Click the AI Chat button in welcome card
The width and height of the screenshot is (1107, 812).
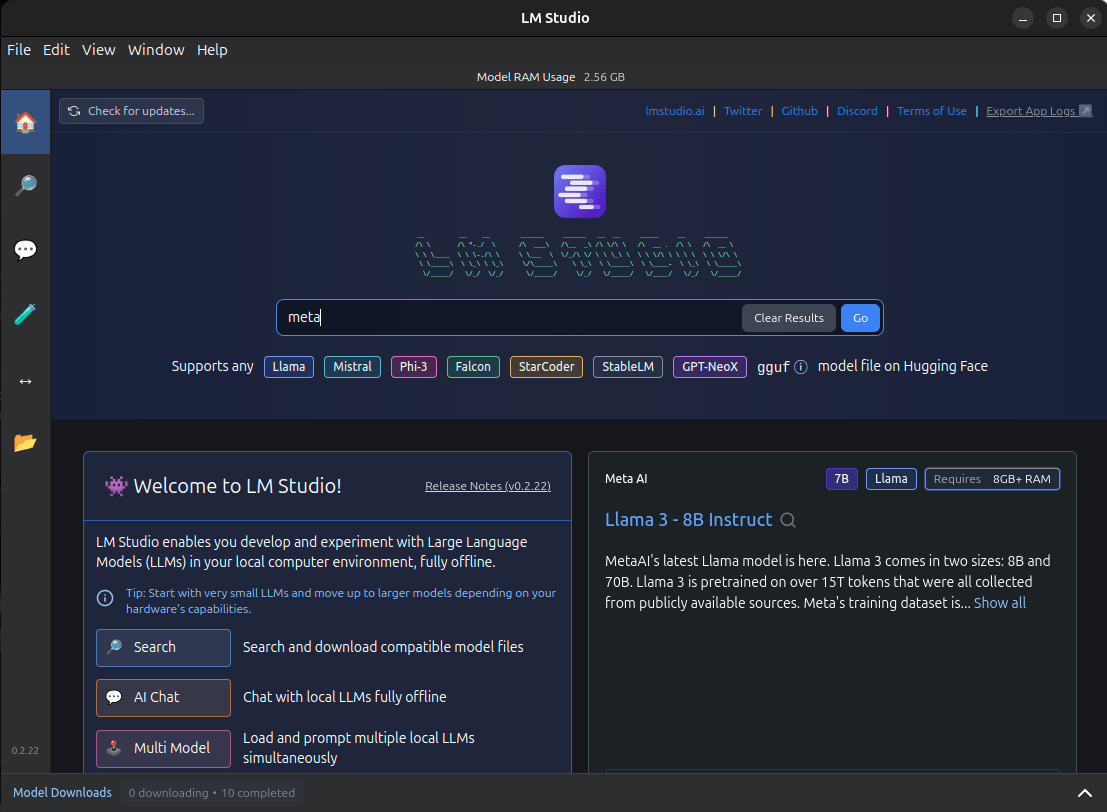tap(163, 698)
